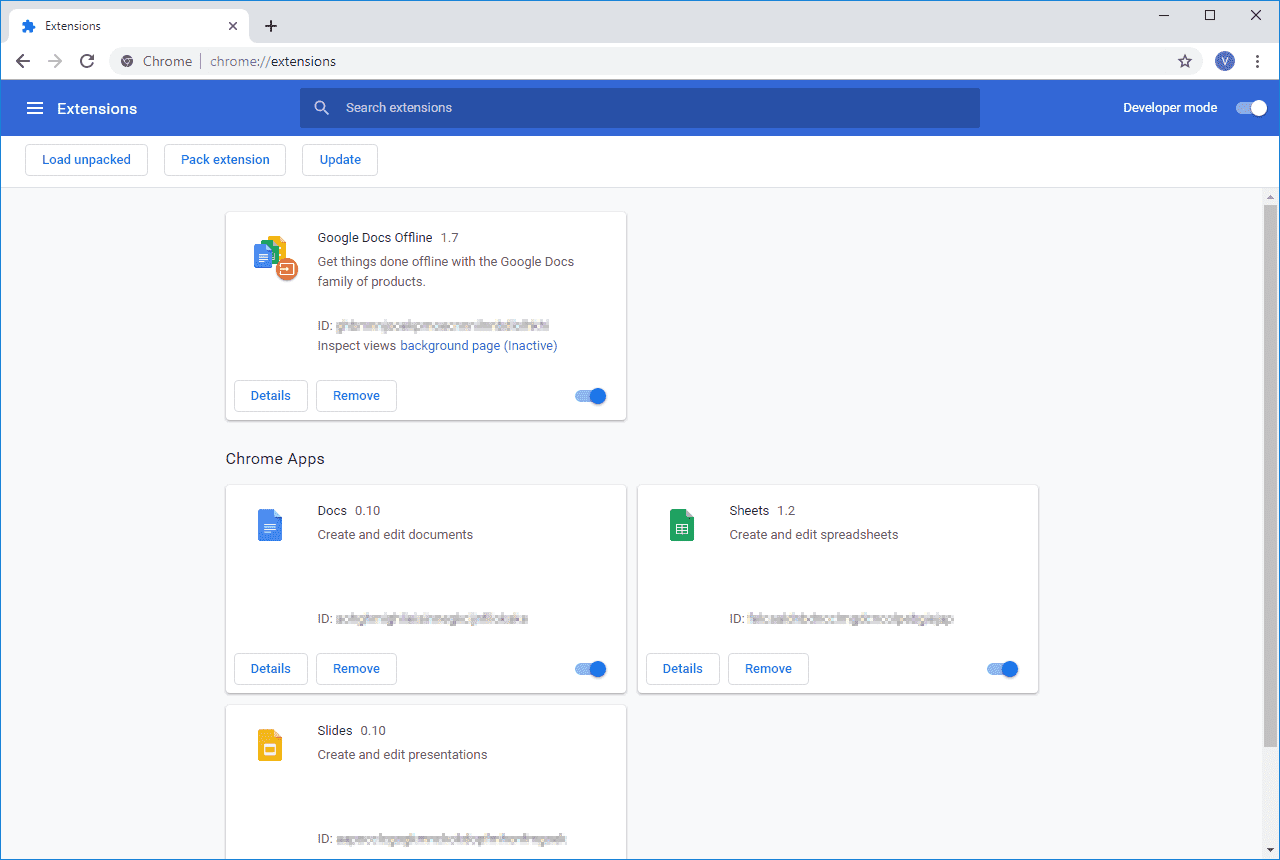Maximize the Chrome window

(1210, 15)
